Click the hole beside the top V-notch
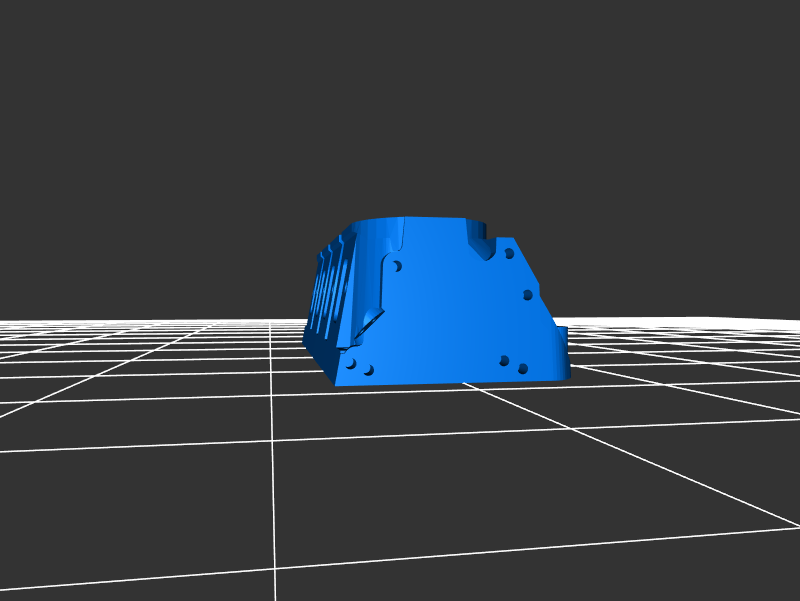The image size is (800, 601). point(509,254)
